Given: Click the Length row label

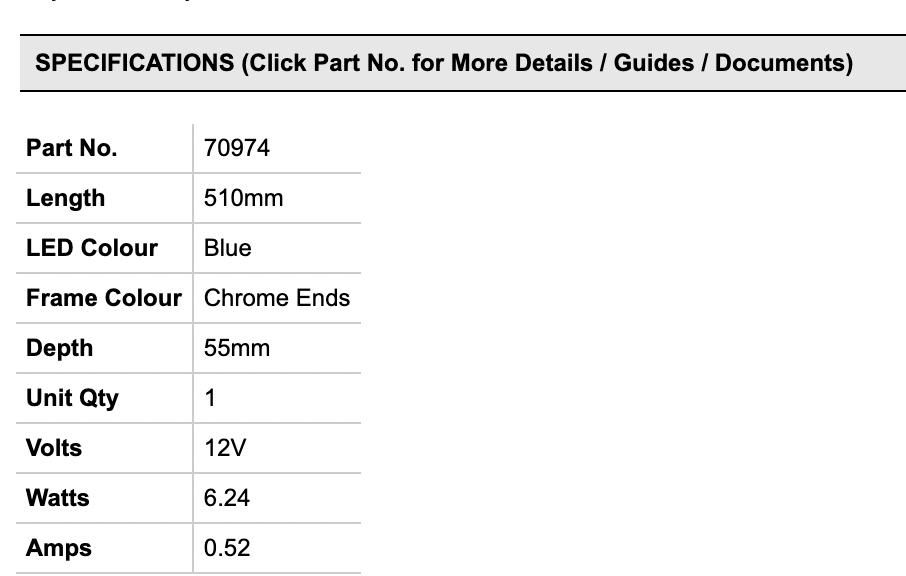Looking at the screenshot, I should click(65, 198).
